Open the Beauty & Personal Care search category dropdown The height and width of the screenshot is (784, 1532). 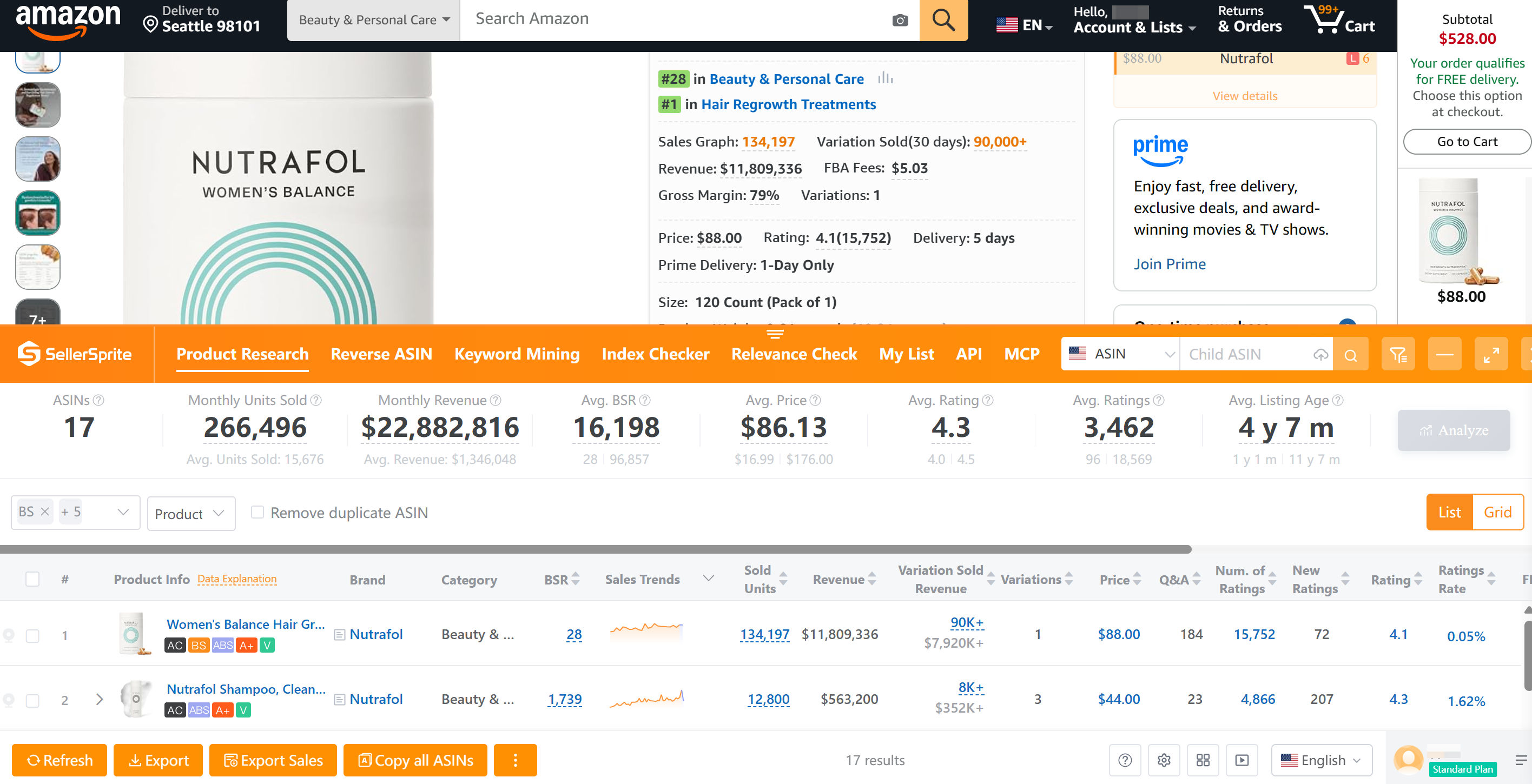click(373, 20)
